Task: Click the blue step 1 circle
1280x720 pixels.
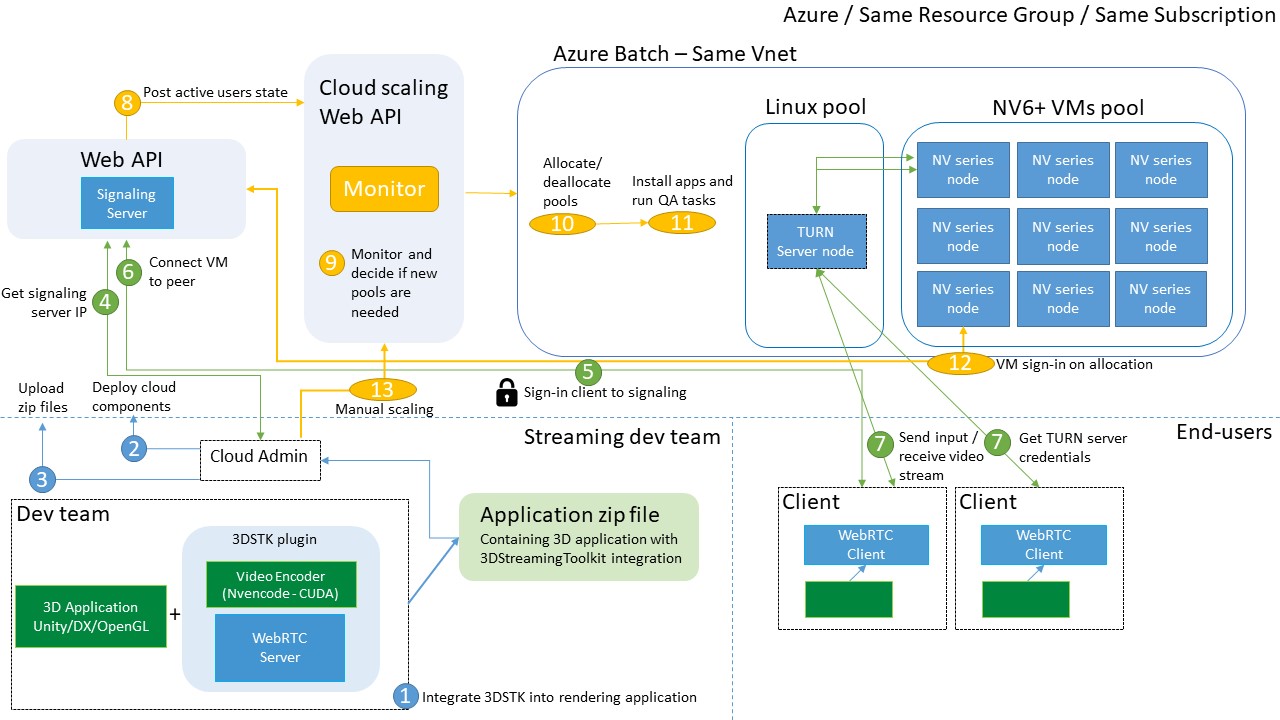Action: click(405, 695)
